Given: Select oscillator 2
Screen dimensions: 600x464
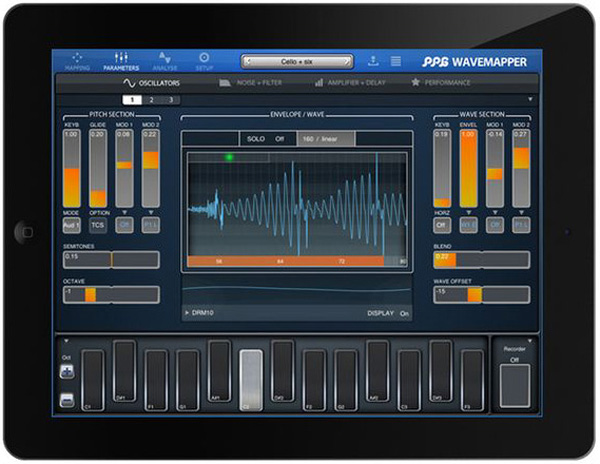Looking at the screenshot, I should 151,100.
